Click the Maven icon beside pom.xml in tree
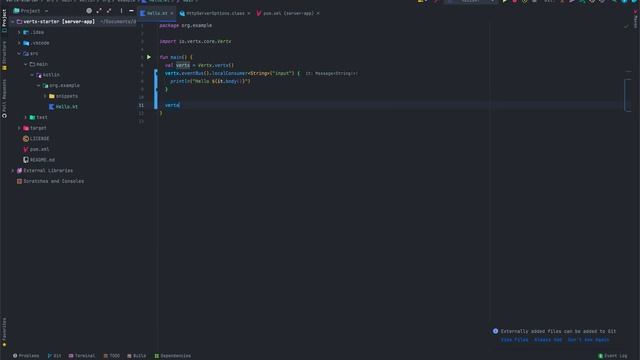 pos(26,149)
